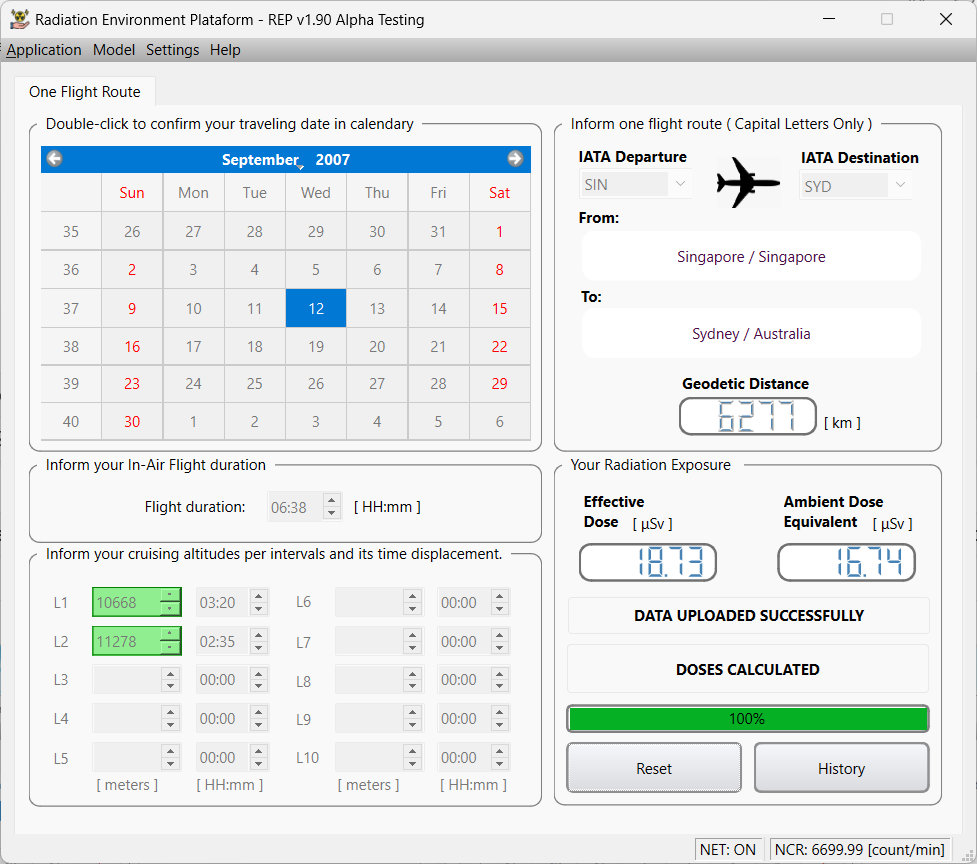Screen dimensions: 977x864
Task: Open the History button
Action: point(840,768)
